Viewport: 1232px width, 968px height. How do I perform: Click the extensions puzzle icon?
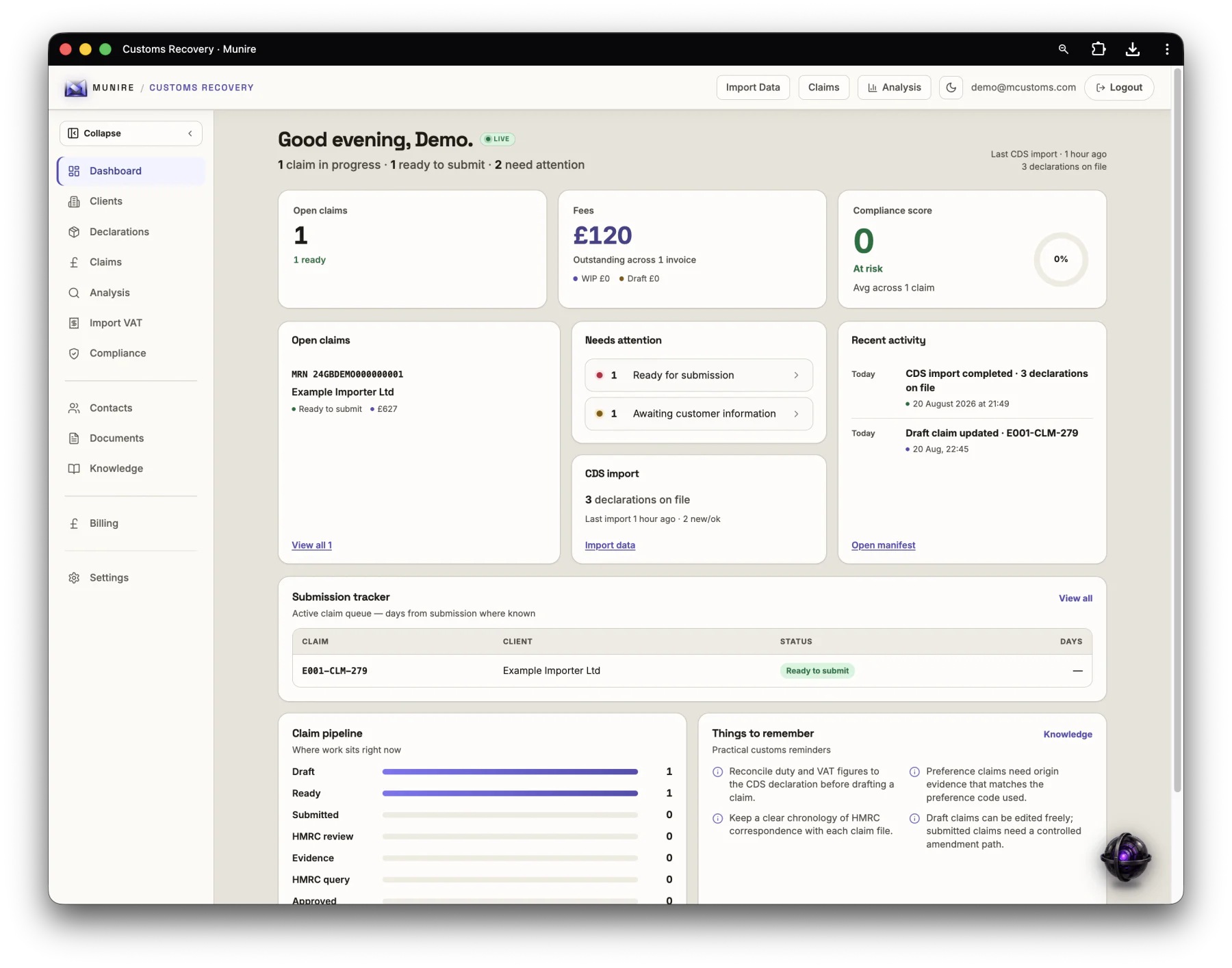coord(1098,49)
